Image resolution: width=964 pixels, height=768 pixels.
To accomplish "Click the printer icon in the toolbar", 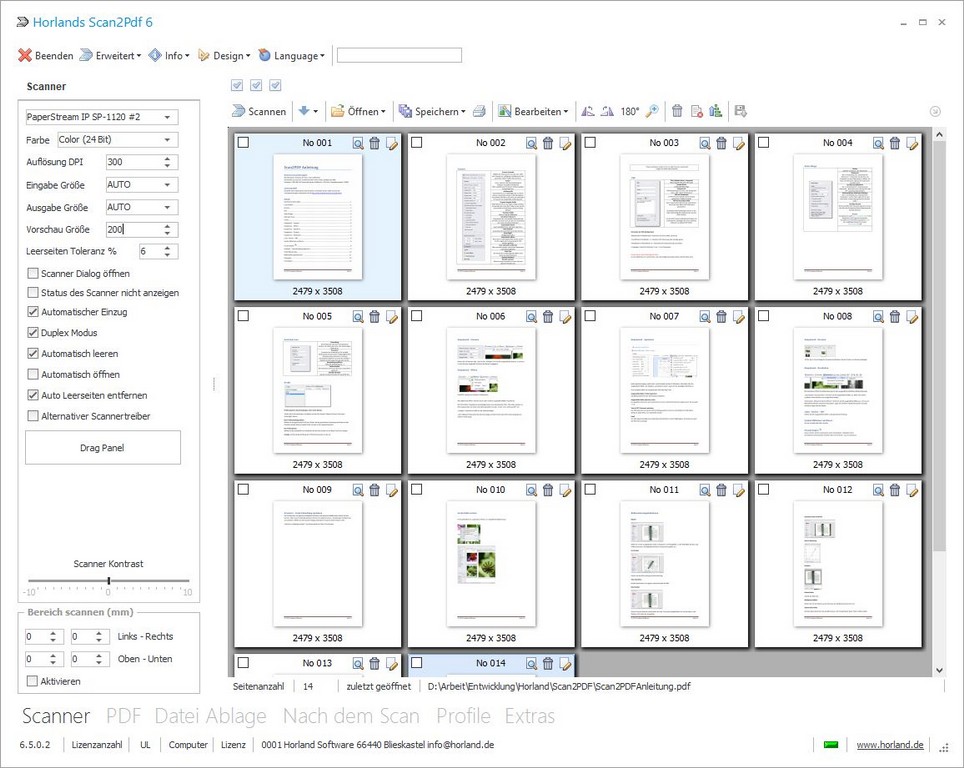I will pyautogui.click(x=480, y=111).
